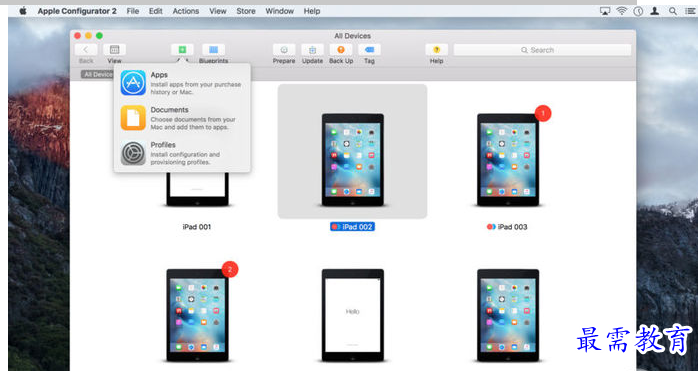Click the App Store icon beside Apps

[x=133, y=83]
